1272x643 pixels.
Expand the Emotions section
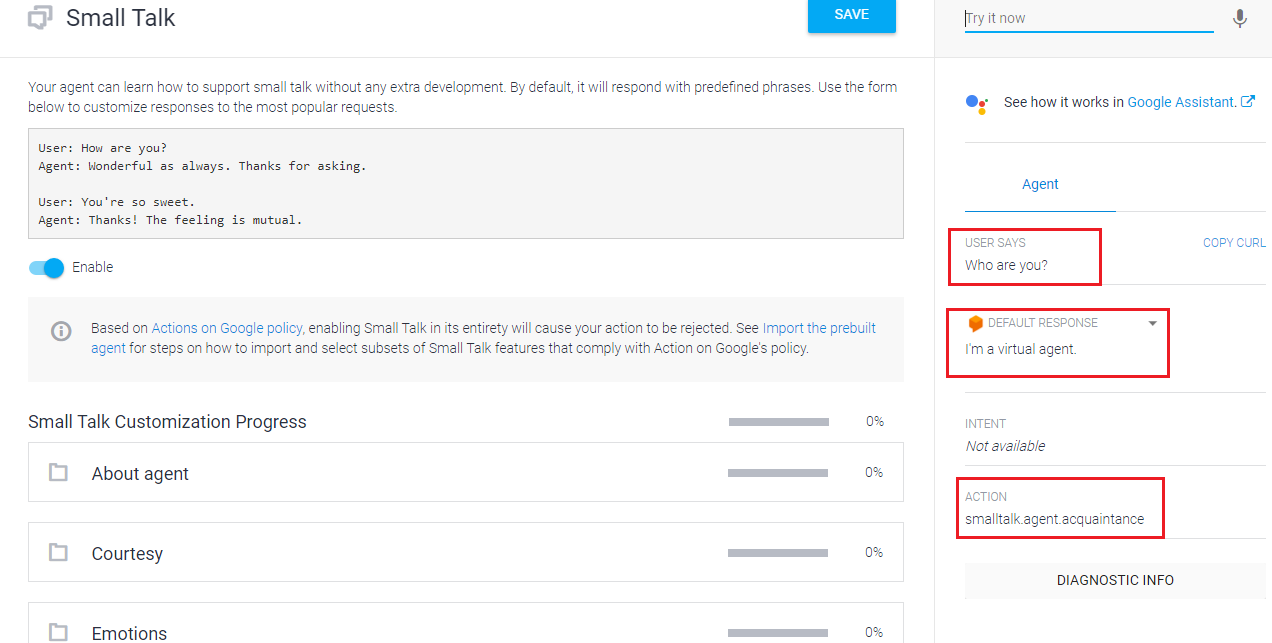[129, 633]
